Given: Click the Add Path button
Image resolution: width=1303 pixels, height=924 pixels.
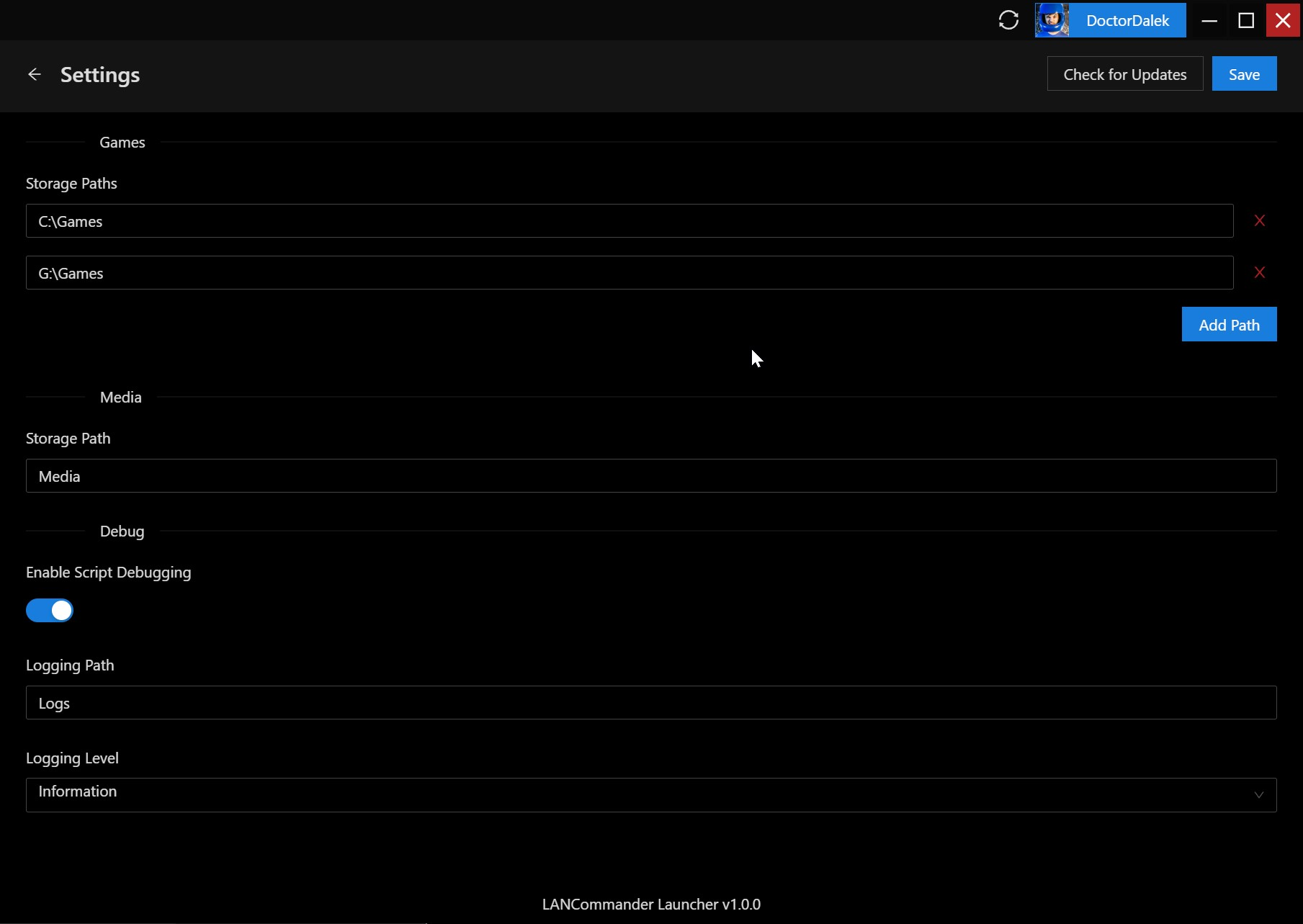Looking at the screenshot, I should 1228,324.
